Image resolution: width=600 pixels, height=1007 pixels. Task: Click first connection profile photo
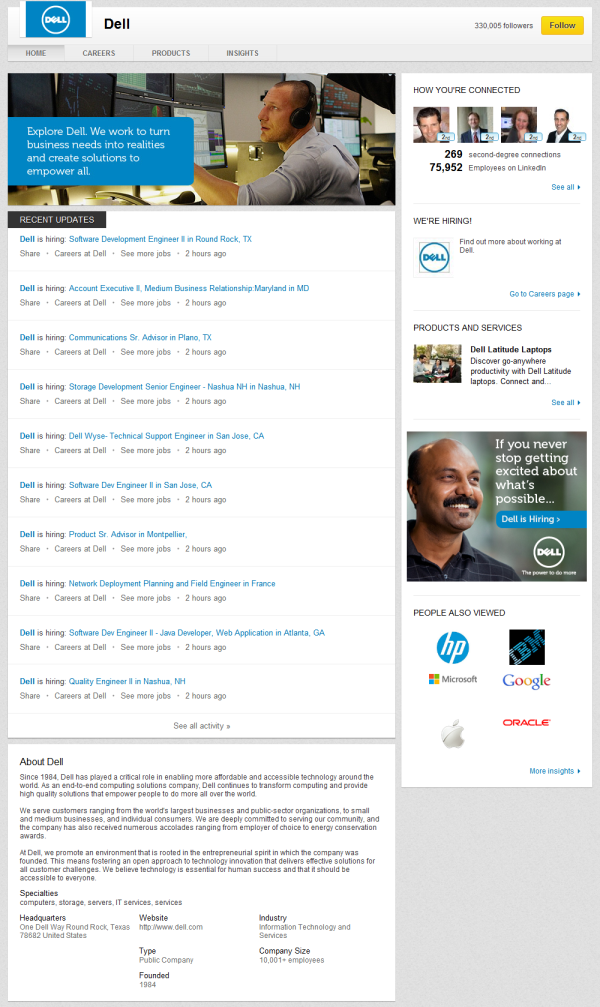click(432, 125)
